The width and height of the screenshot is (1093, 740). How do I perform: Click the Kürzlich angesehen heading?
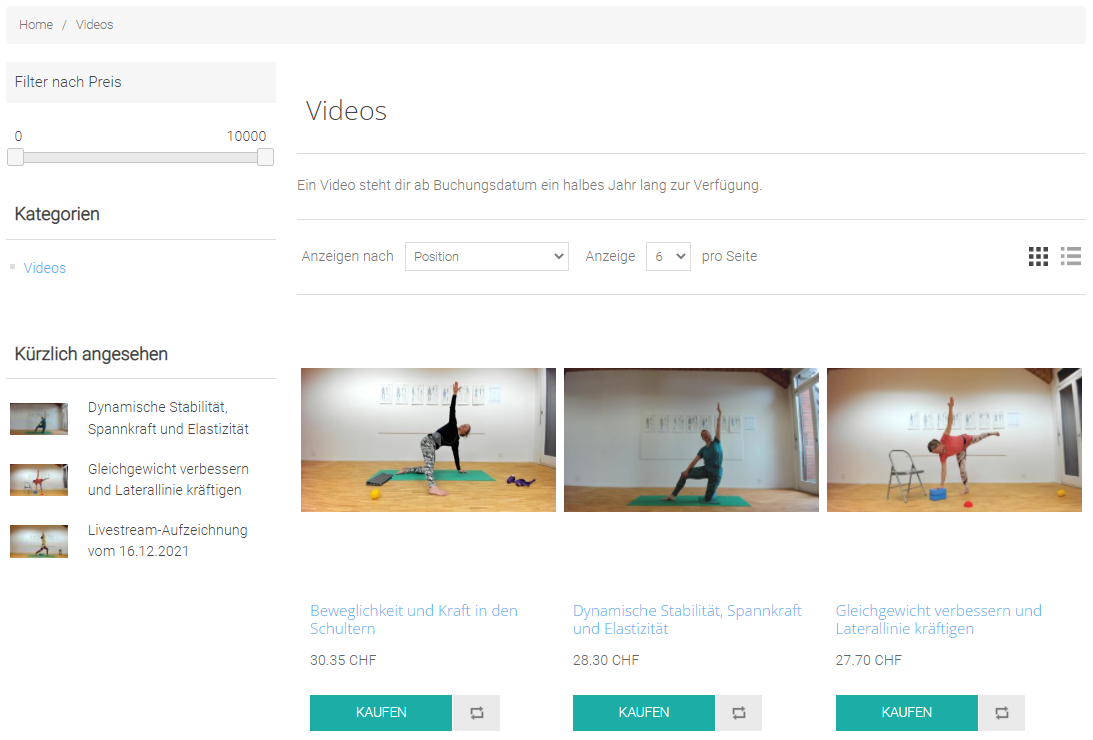click(x=91, y=354)
